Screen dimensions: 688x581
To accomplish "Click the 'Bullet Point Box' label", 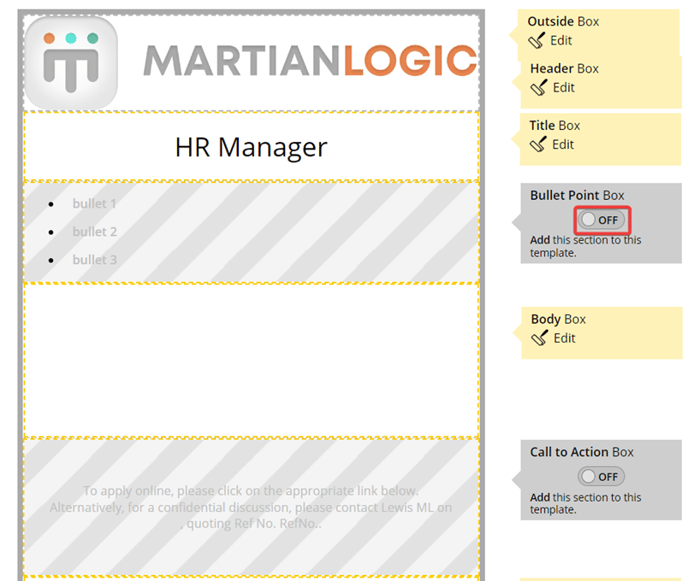I will click(x=577, y=195).
